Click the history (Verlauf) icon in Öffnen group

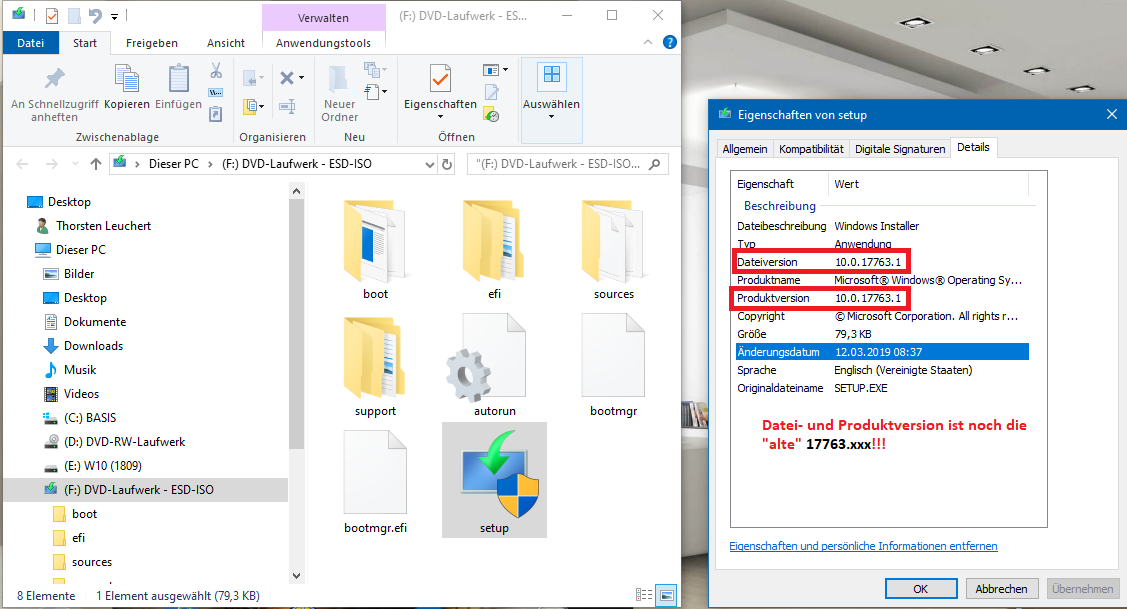coord(492,114)
